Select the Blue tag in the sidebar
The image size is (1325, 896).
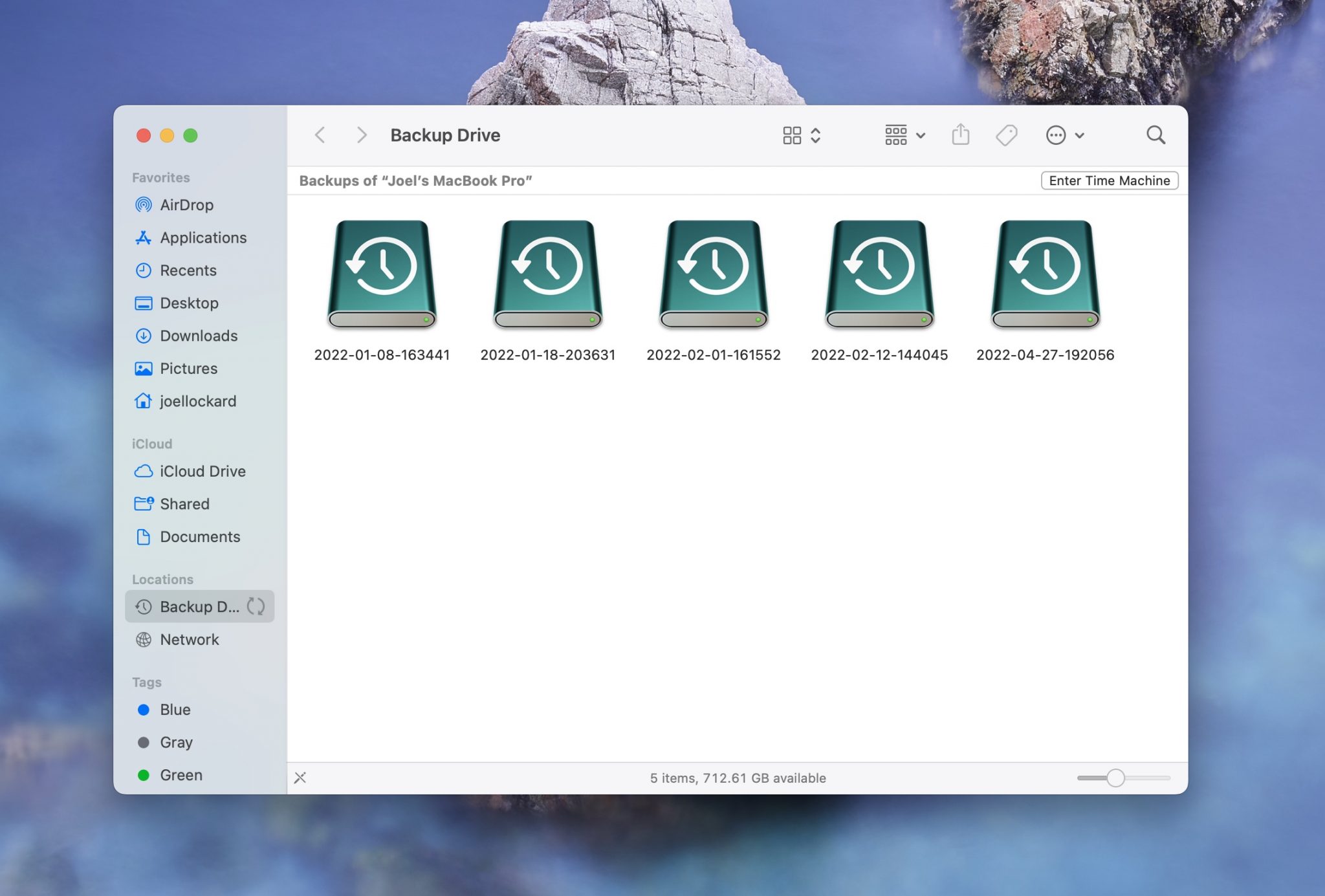(x=175, y=710)
